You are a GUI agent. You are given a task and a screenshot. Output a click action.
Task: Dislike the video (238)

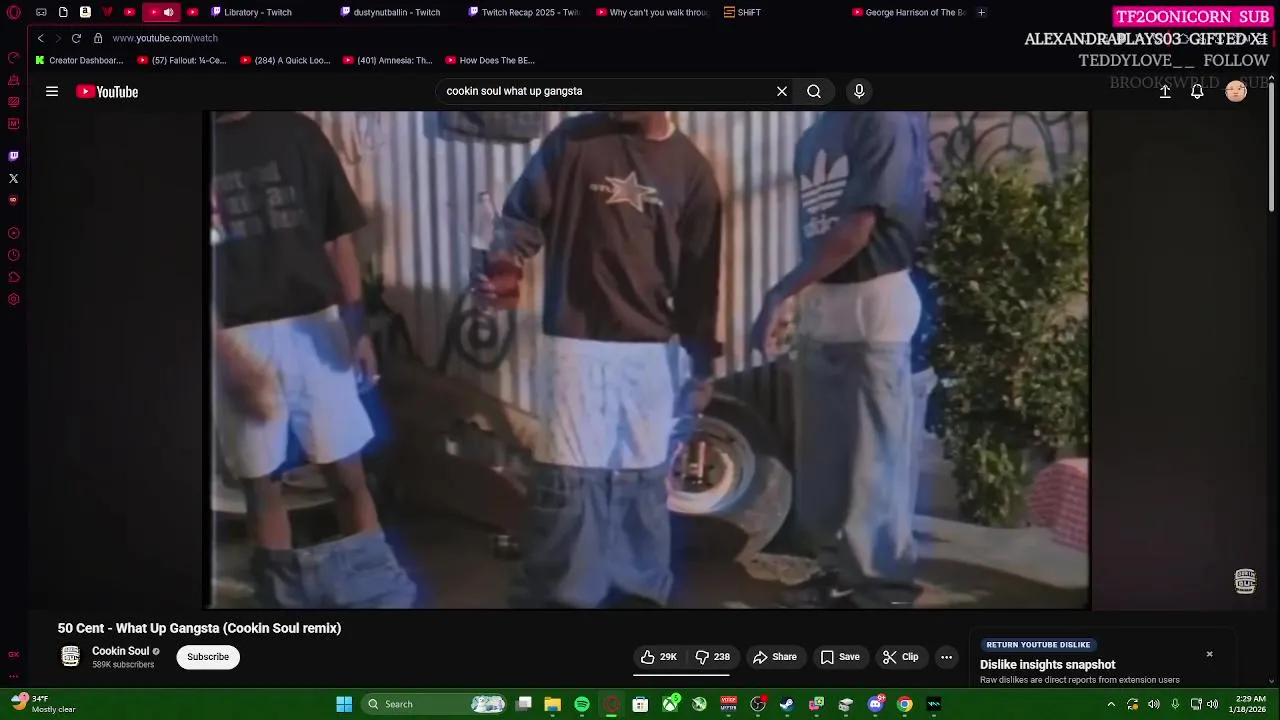(712, 657)
